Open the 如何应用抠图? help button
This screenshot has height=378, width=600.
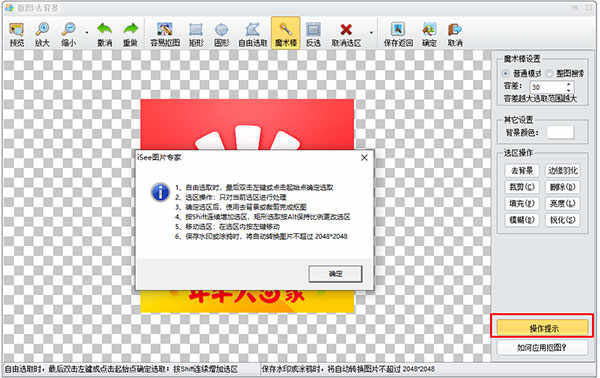coord(542,347)
